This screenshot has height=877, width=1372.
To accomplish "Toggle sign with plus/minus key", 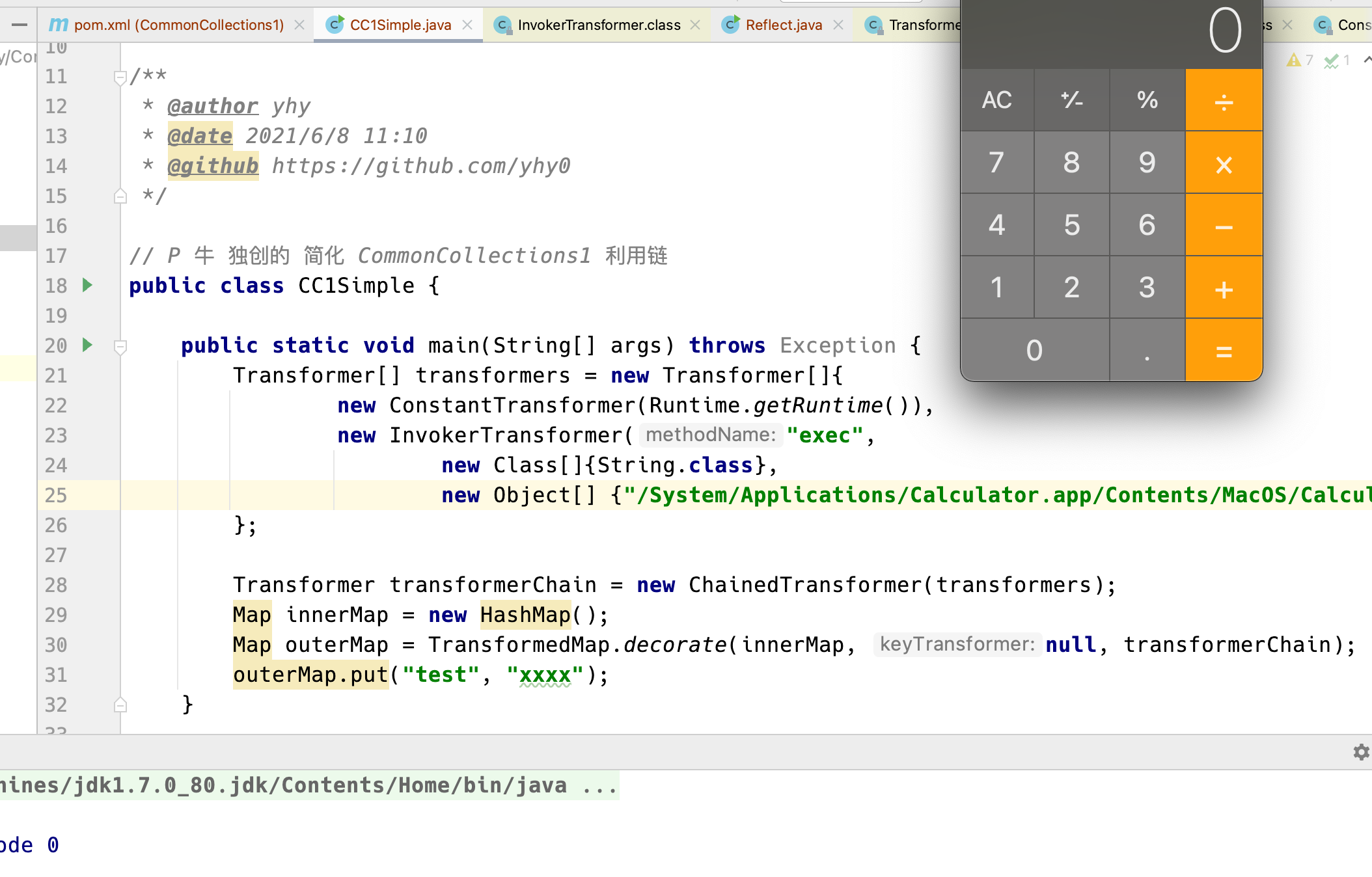I will [x=1071, y=100].
